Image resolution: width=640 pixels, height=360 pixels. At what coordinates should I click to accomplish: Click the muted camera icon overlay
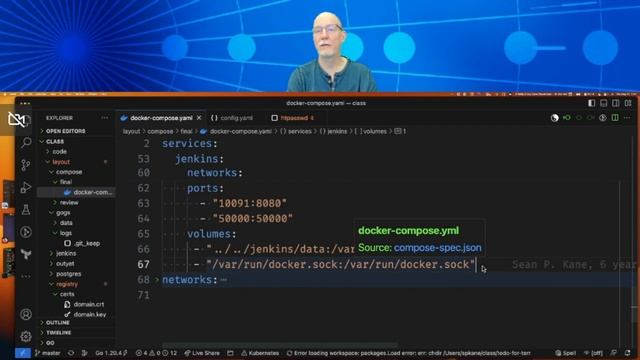point(16,120)
